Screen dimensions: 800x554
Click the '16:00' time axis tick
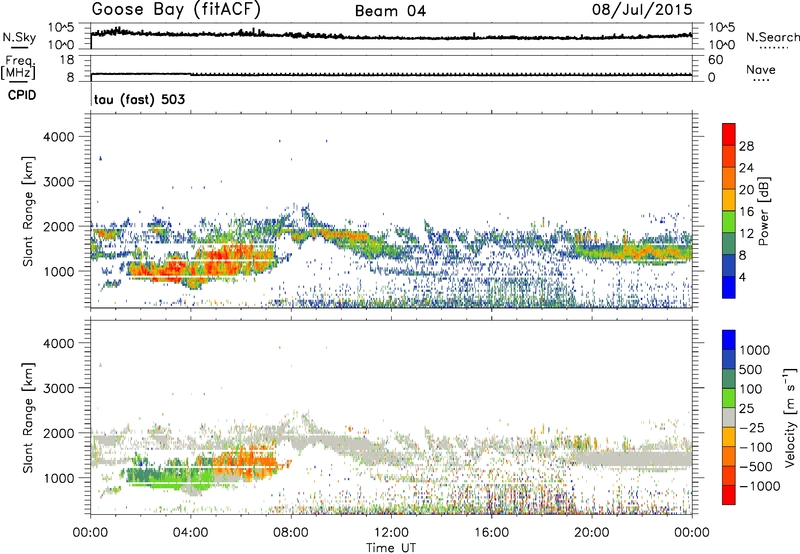(x=491, y=533)
